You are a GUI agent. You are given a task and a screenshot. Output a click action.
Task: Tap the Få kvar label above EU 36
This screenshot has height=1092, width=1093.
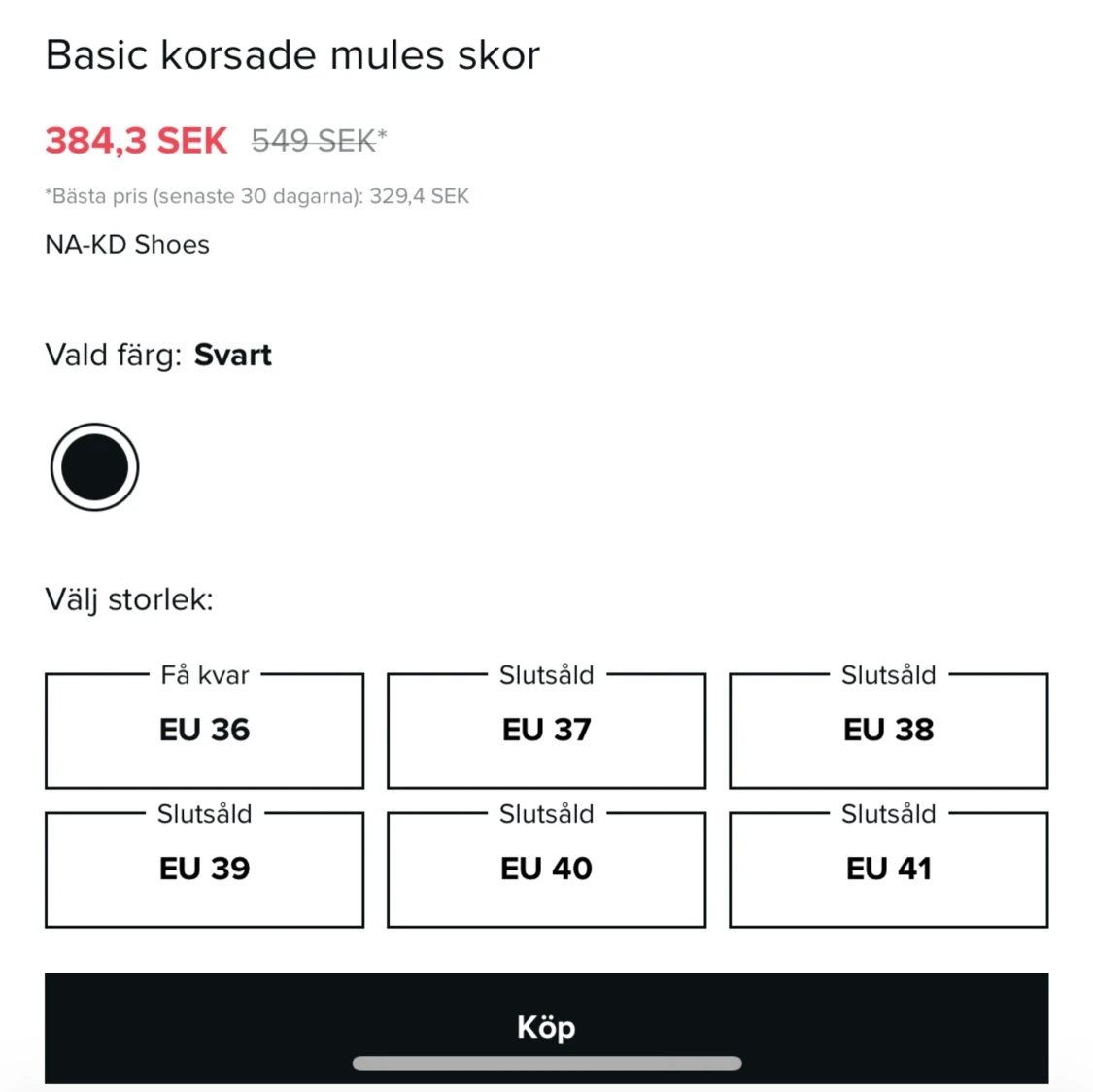coord(204,675)
